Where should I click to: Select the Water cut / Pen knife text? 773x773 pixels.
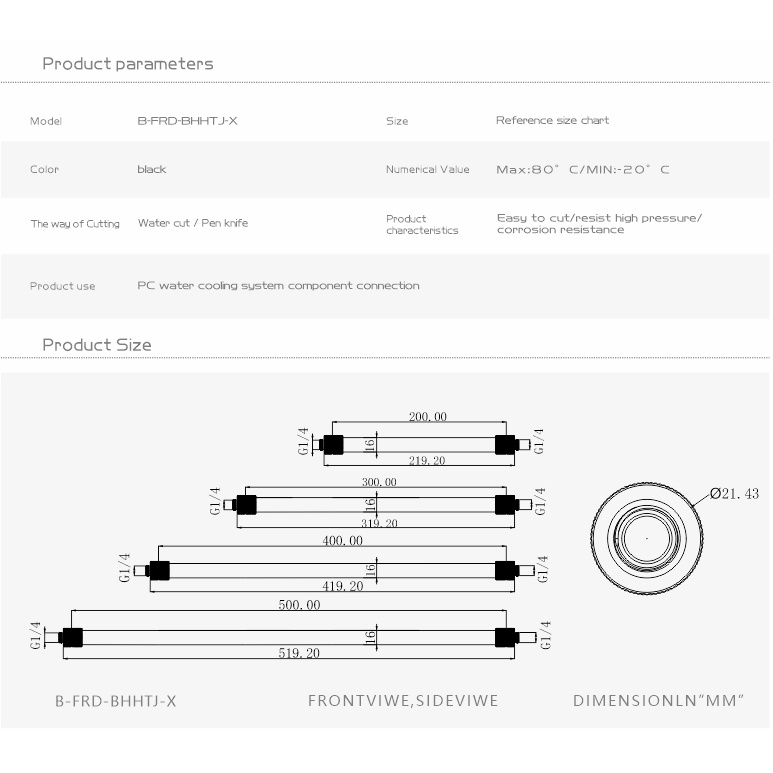tap(192, 223)
